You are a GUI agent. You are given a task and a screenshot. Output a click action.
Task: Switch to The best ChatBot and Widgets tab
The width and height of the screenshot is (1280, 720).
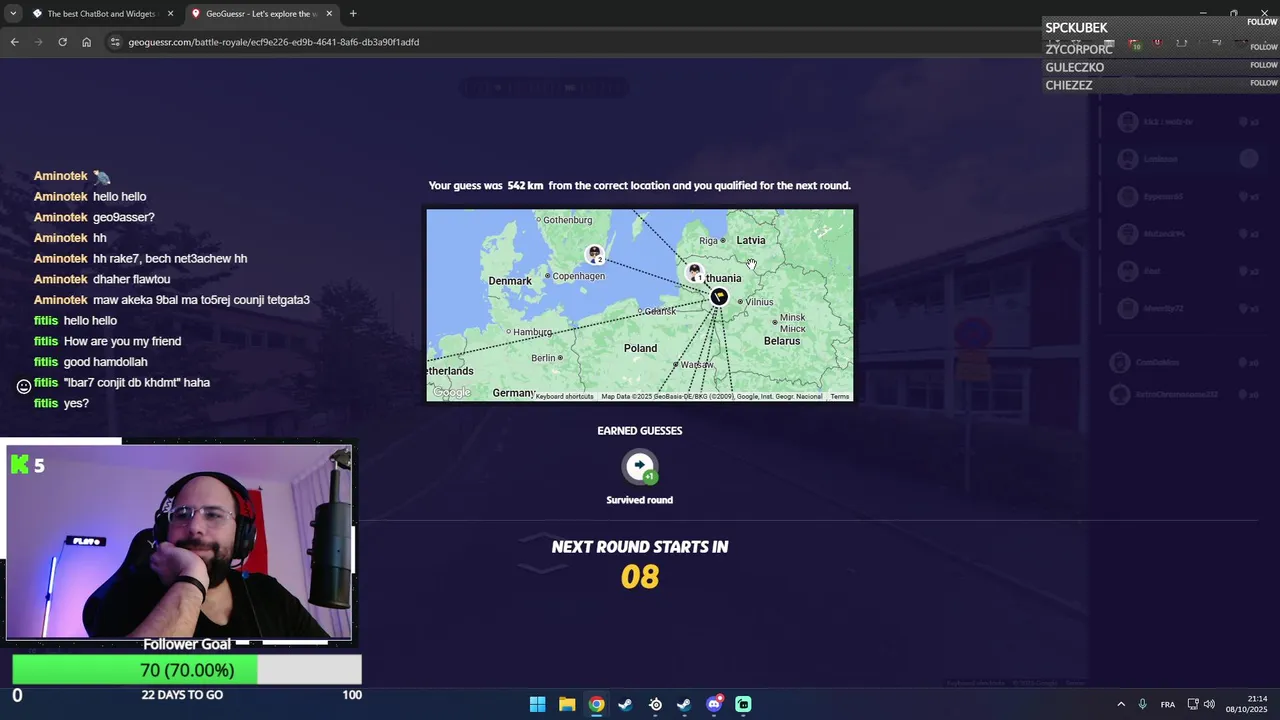pos(102,14)
